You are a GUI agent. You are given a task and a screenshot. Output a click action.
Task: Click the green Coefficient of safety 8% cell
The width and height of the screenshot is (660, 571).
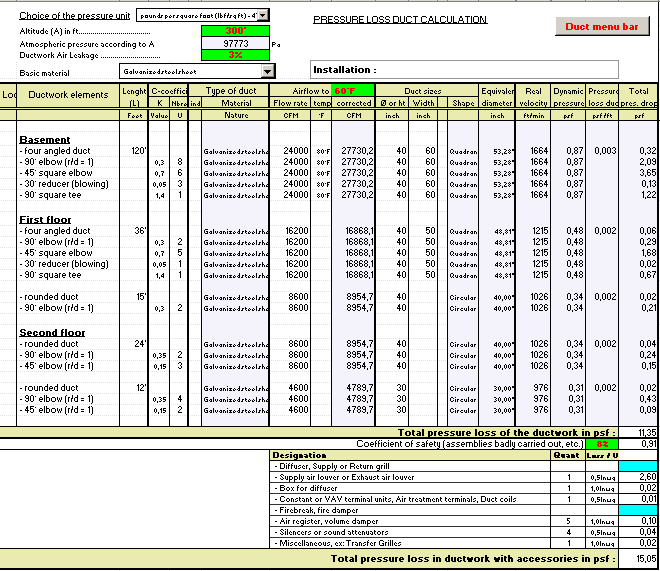click(603, 443)
